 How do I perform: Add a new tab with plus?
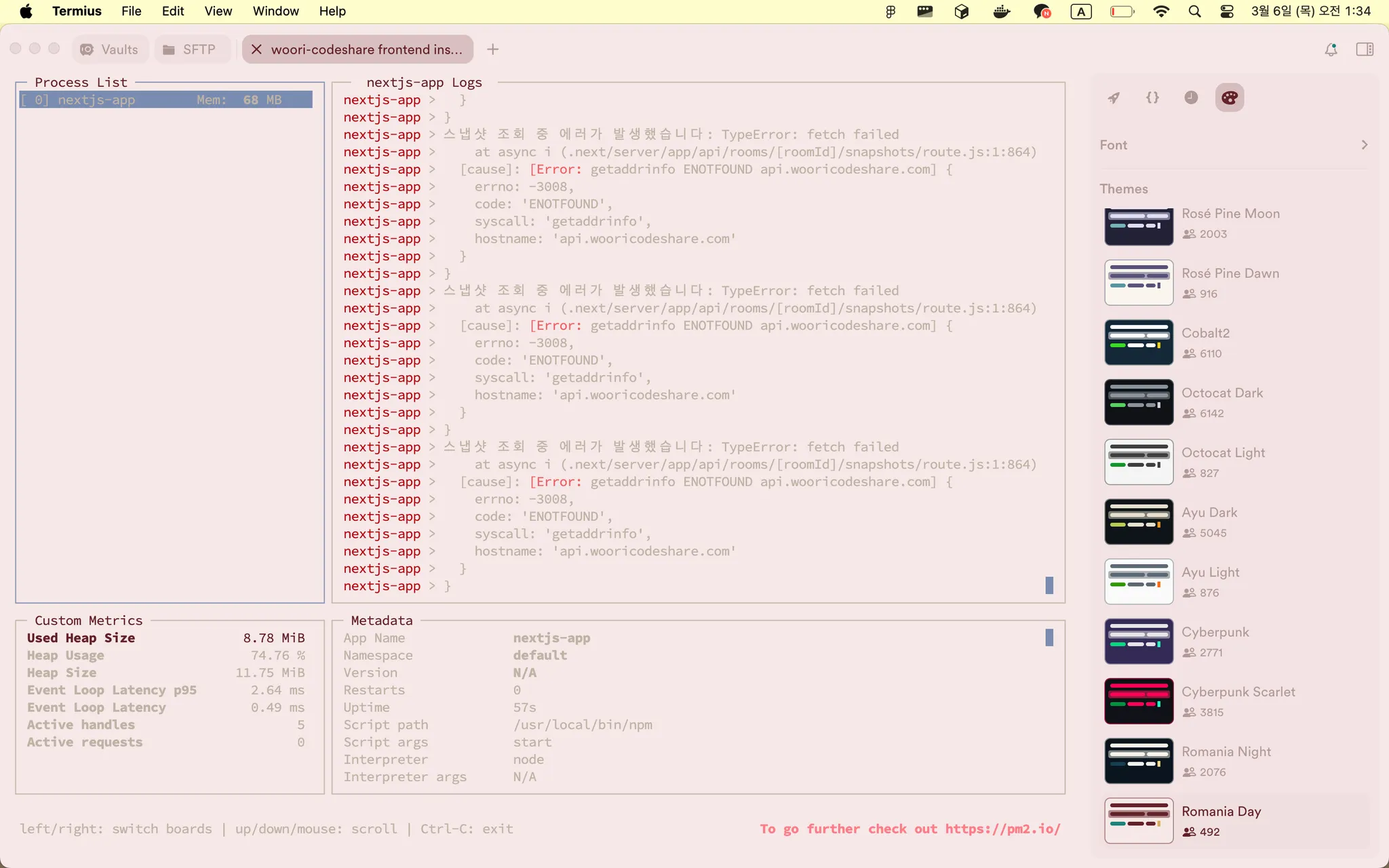pyautogui.click(x=493, y=50)
